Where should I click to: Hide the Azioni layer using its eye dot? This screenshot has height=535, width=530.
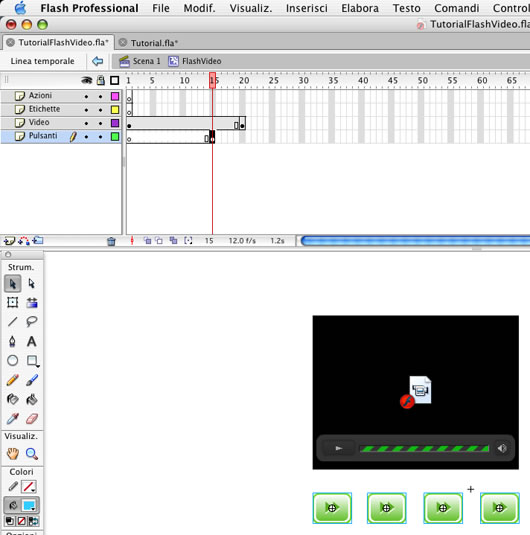[86, 97]
